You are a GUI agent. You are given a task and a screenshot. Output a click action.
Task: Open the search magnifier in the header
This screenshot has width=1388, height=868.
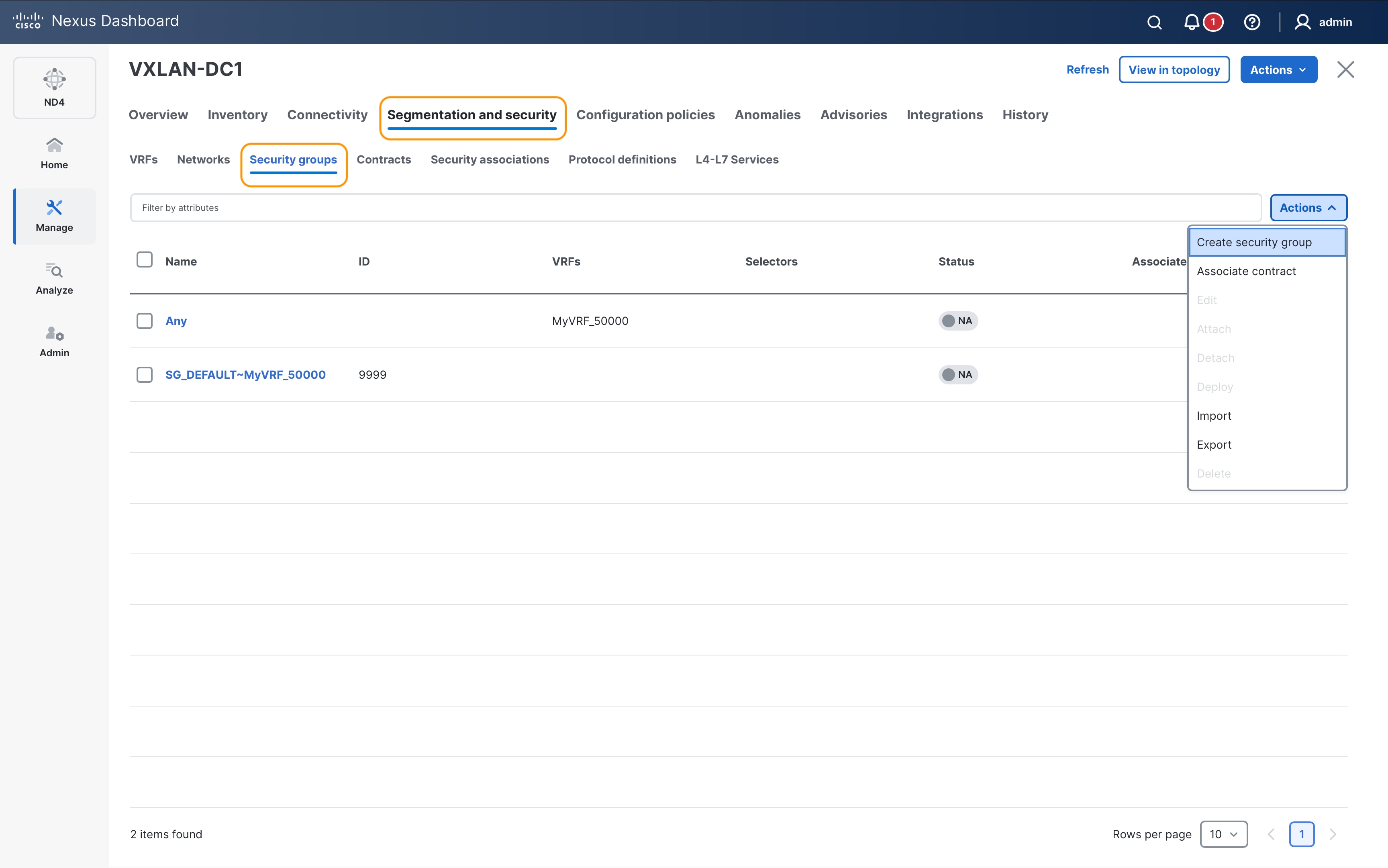pyautogui.click(x=1154, y=22)
